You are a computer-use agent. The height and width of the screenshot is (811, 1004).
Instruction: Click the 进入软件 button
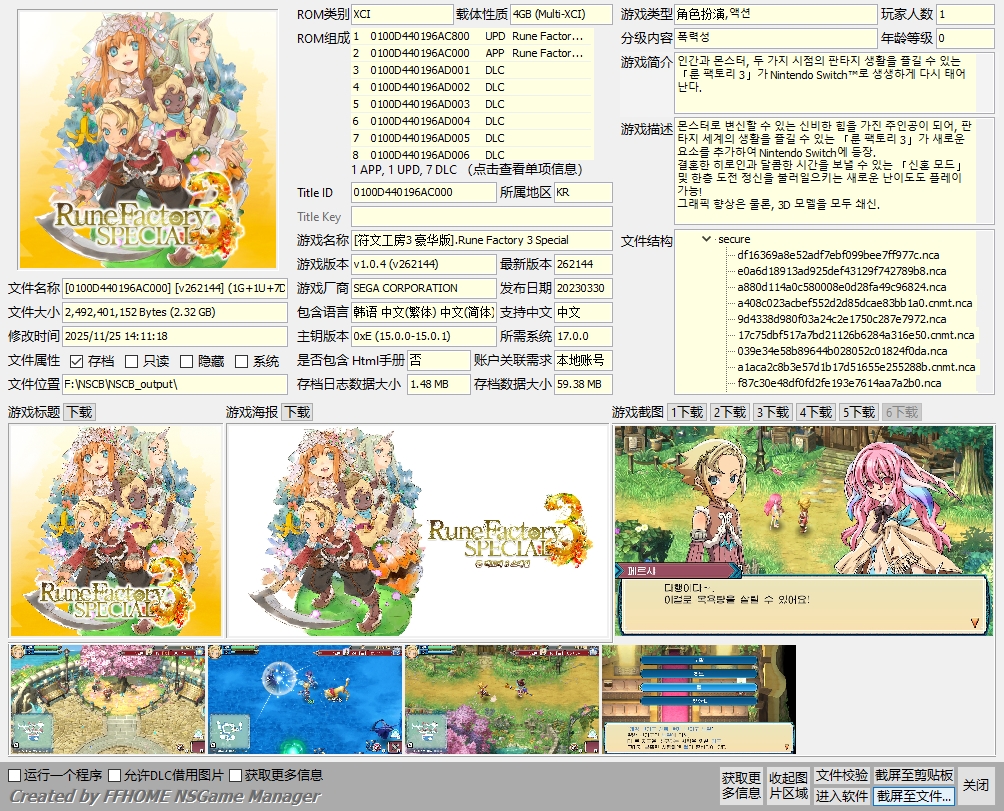tap(841, 796)
